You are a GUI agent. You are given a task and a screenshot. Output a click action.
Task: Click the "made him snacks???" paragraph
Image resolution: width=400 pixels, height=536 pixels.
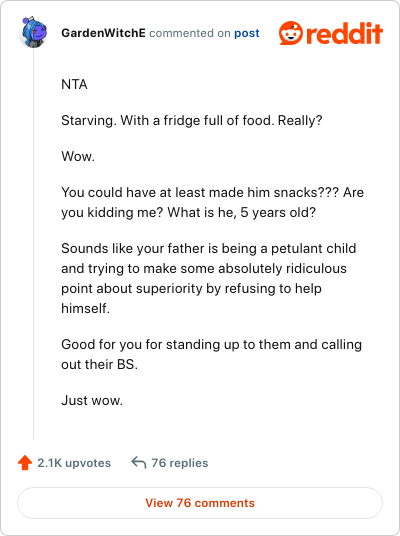[212, 202]
